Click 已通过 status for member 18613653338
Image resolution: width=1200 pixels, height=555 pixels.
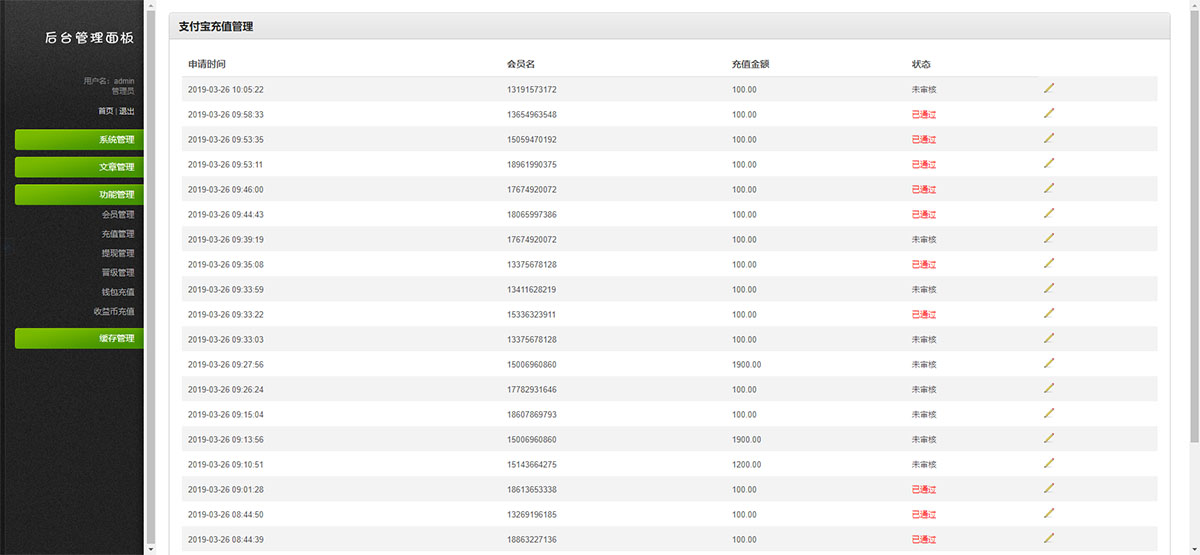[x=924, y=489]
